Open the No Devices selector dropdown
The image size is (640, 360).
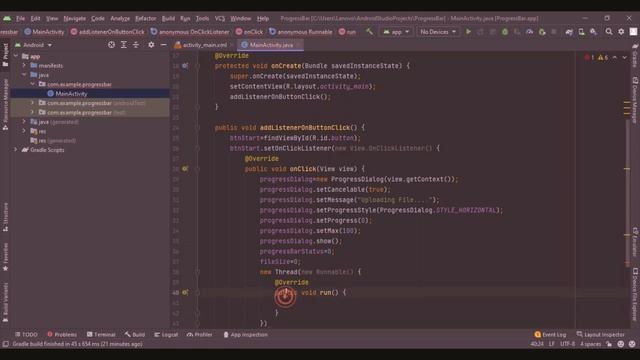(x=438, y=32)
